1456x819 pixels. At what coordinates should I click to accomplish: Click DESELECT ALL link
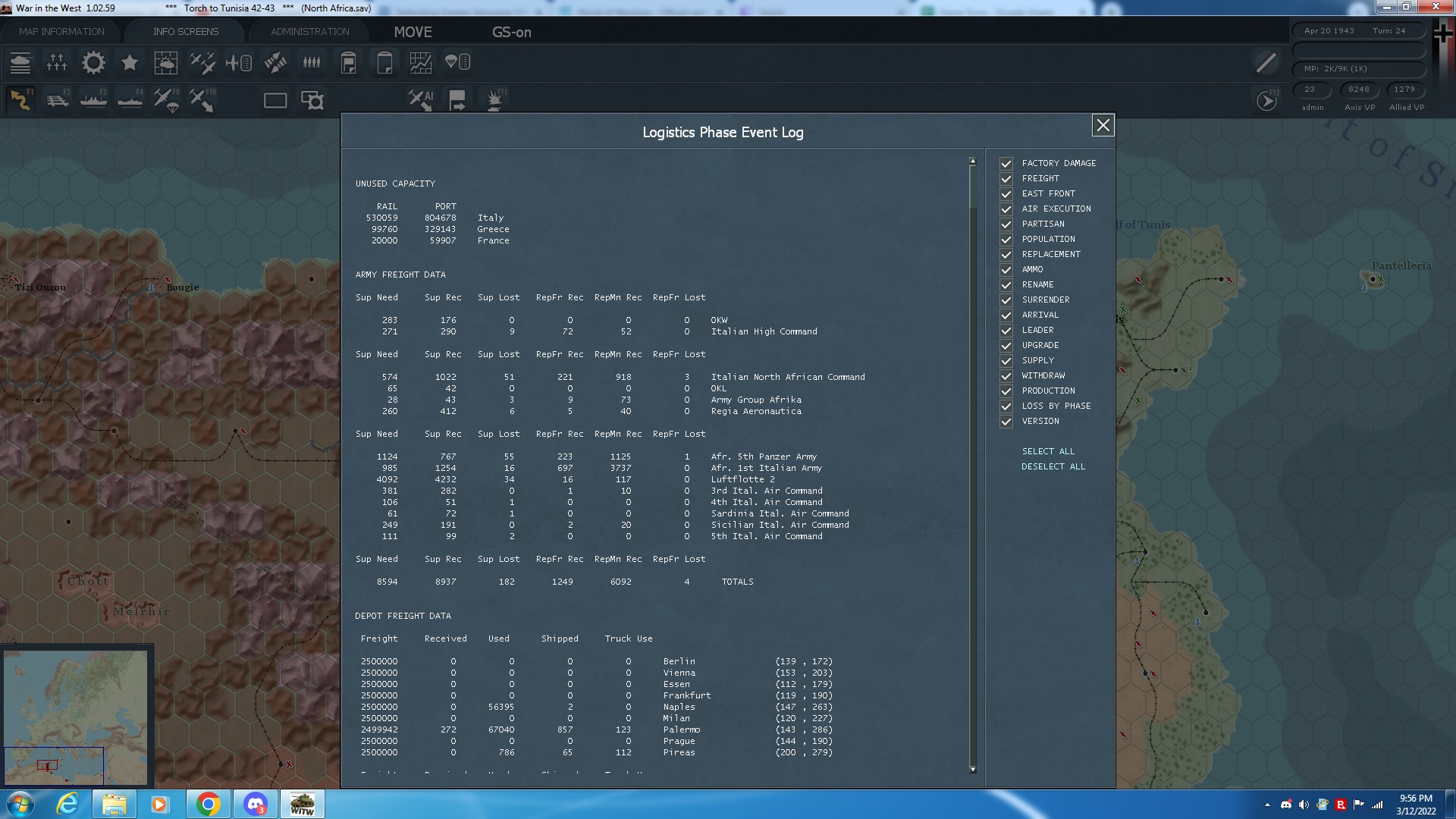1053,466
